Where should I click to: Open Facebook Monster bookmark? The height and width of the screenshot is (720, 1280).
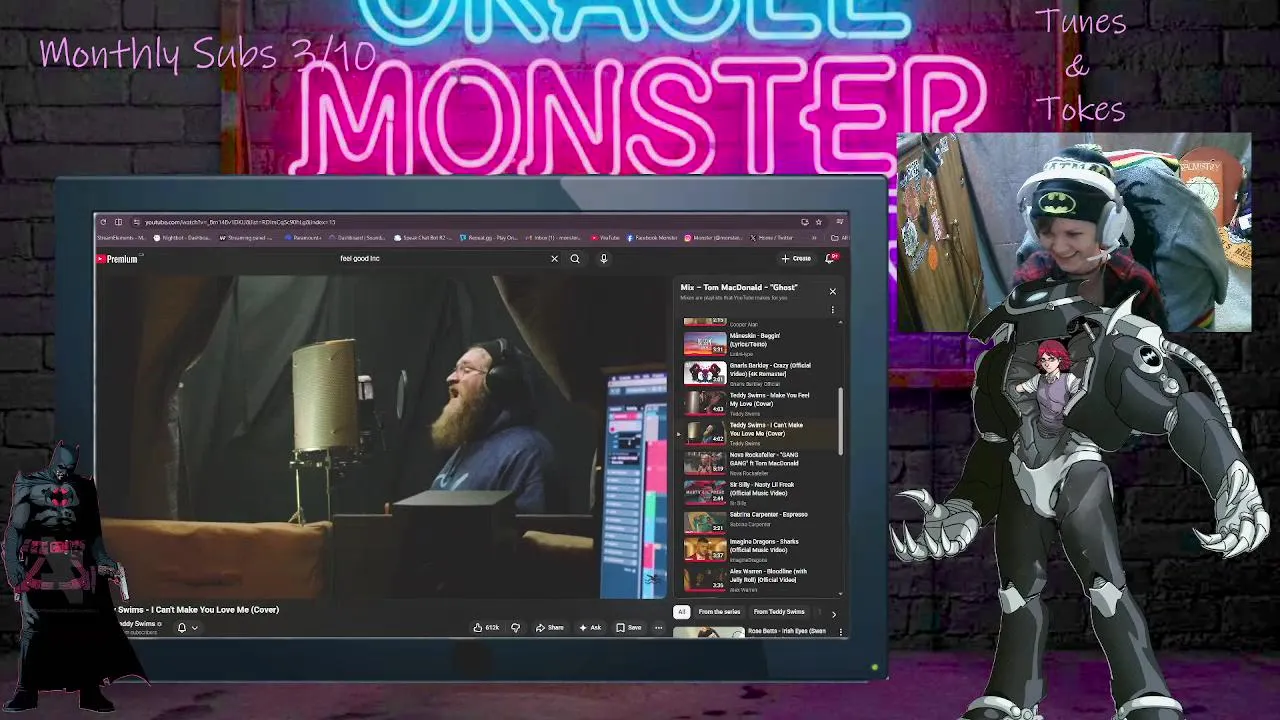pyautogui.click(x=653, y=238)
